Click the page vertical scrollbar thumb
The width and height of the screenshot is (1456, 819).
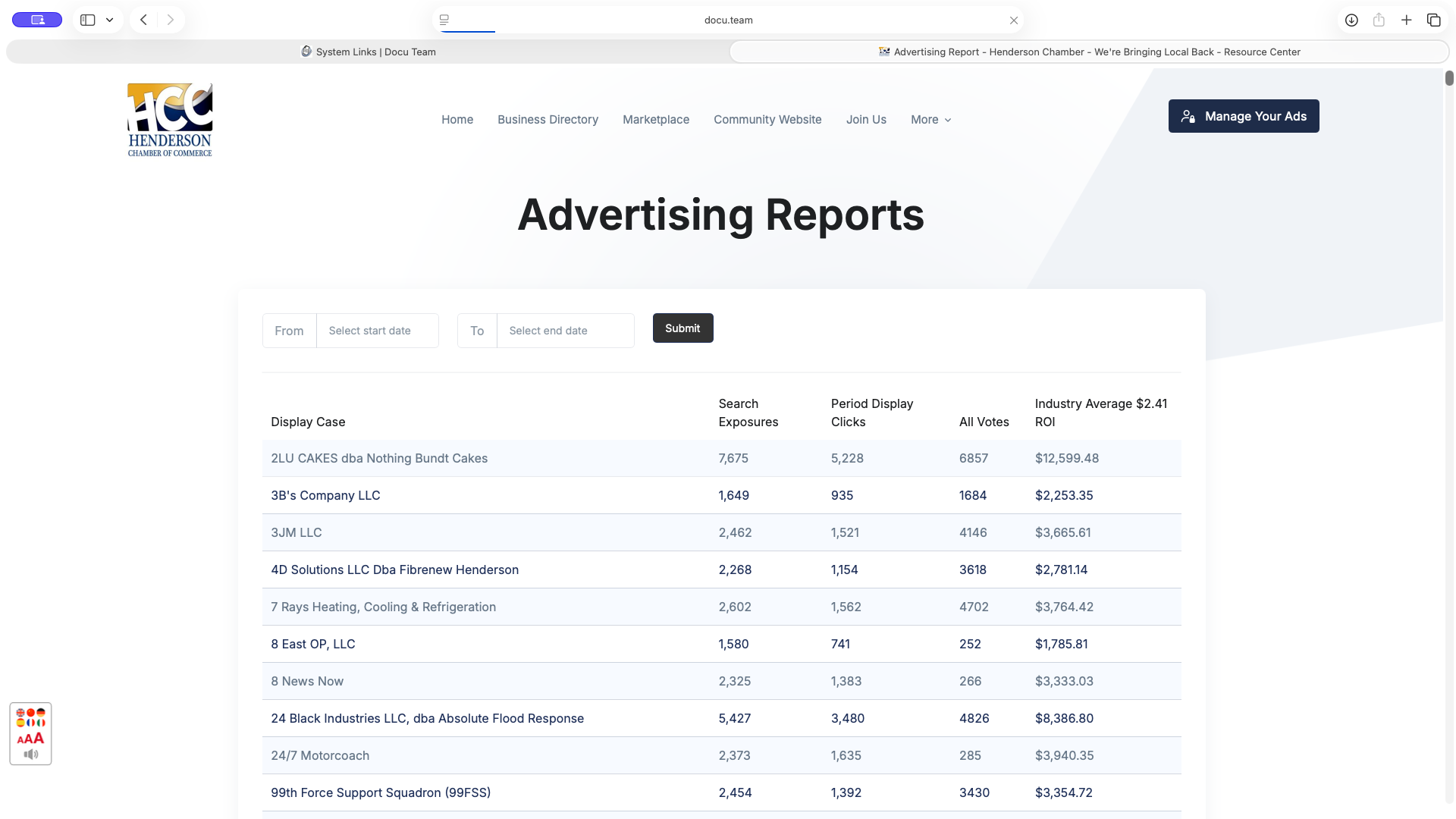tap(1449, 78)
